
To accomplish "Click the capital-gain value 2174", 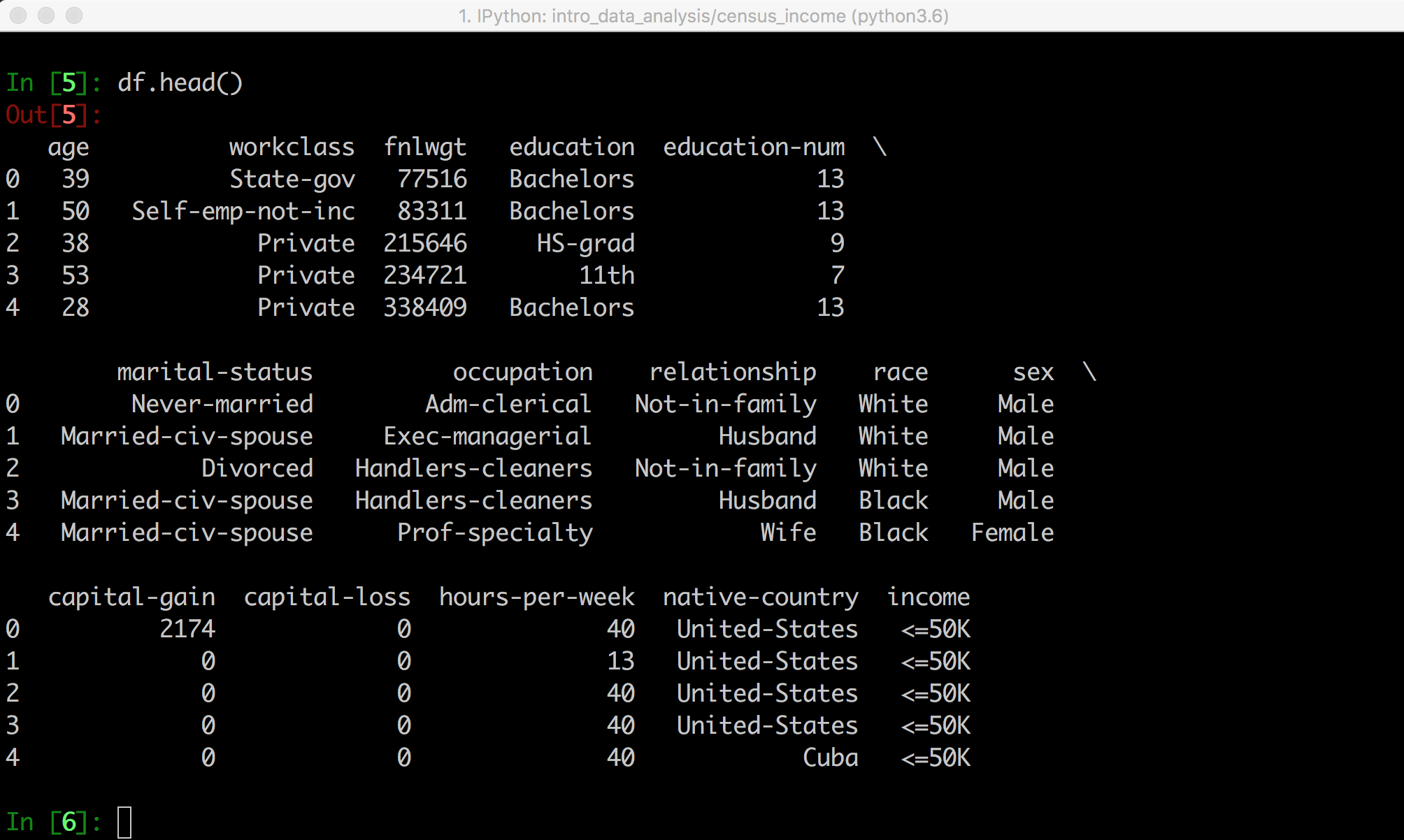I will [187, 630].
